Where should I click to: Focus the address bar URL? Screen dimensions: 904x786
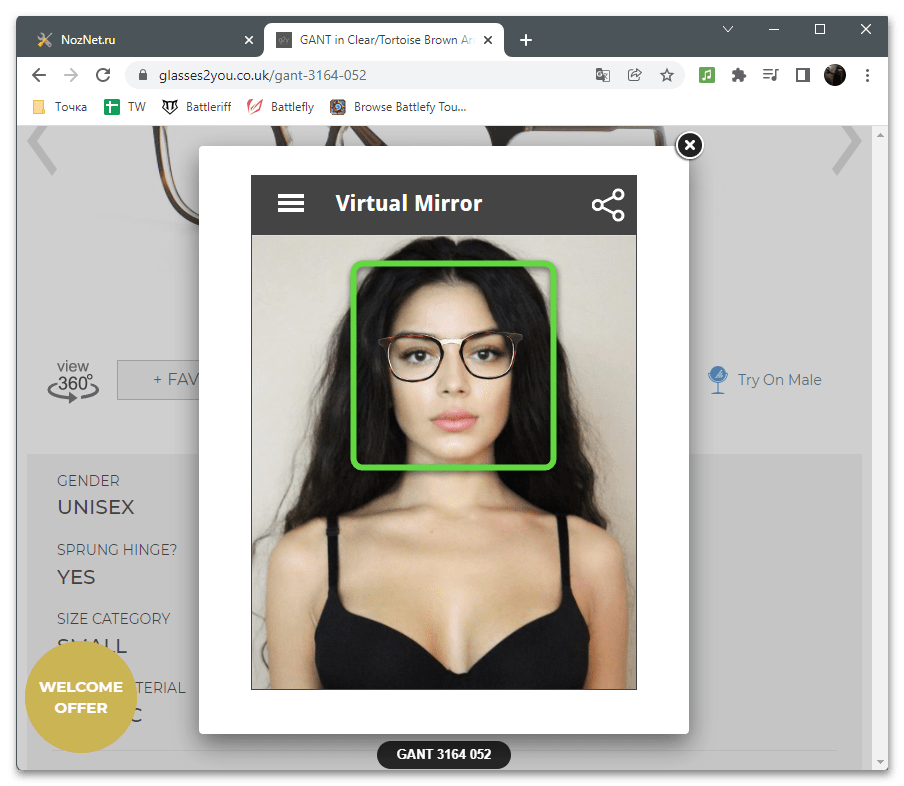point(262,76)
